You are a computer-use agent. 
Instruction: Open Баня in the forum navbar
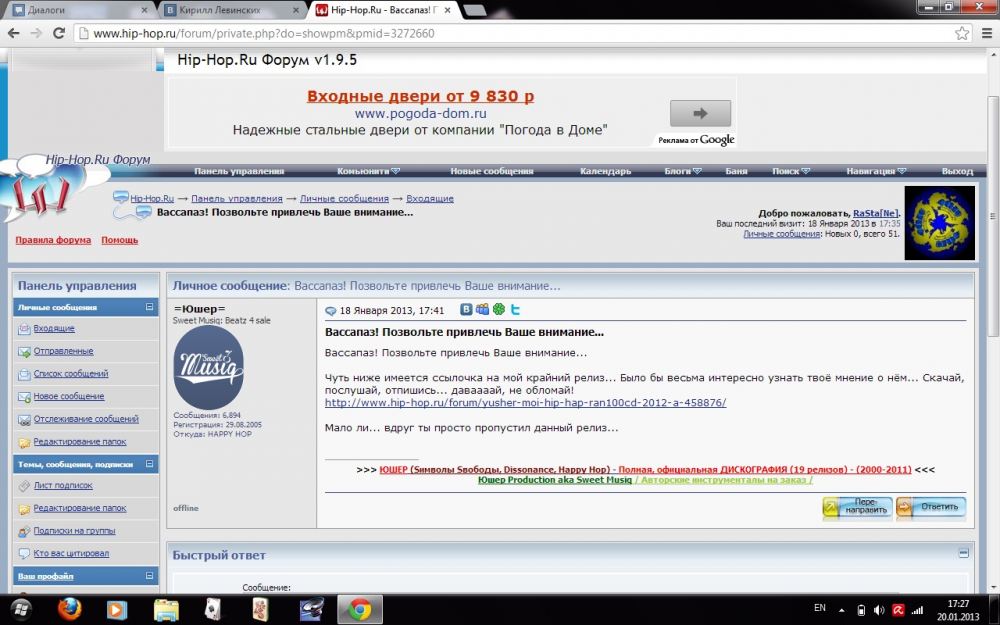pos(736,171)
